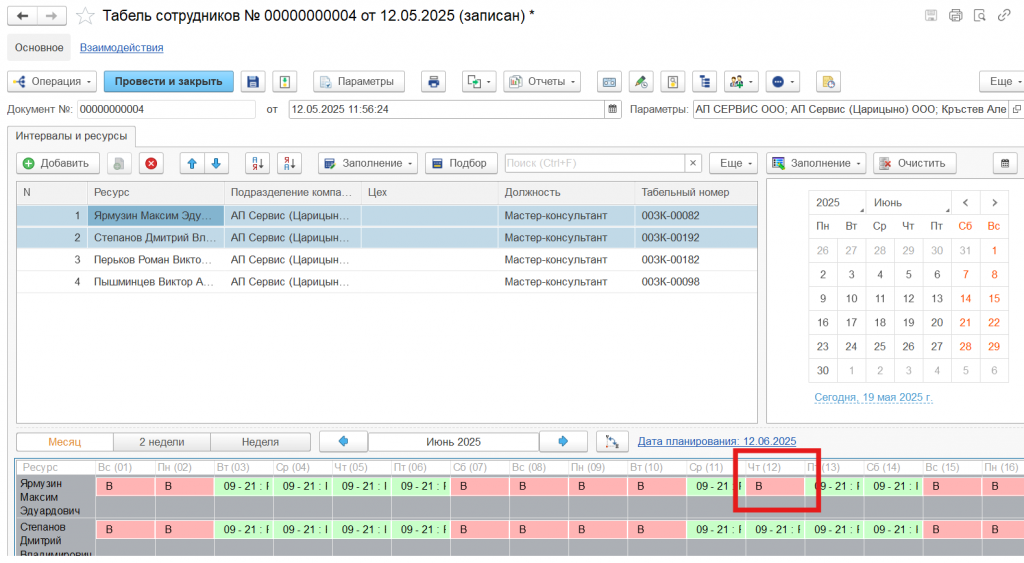The width and height of the screenshot is (1024, 563).
Task: Click the Дата планирования link
Action: point(716,441)
